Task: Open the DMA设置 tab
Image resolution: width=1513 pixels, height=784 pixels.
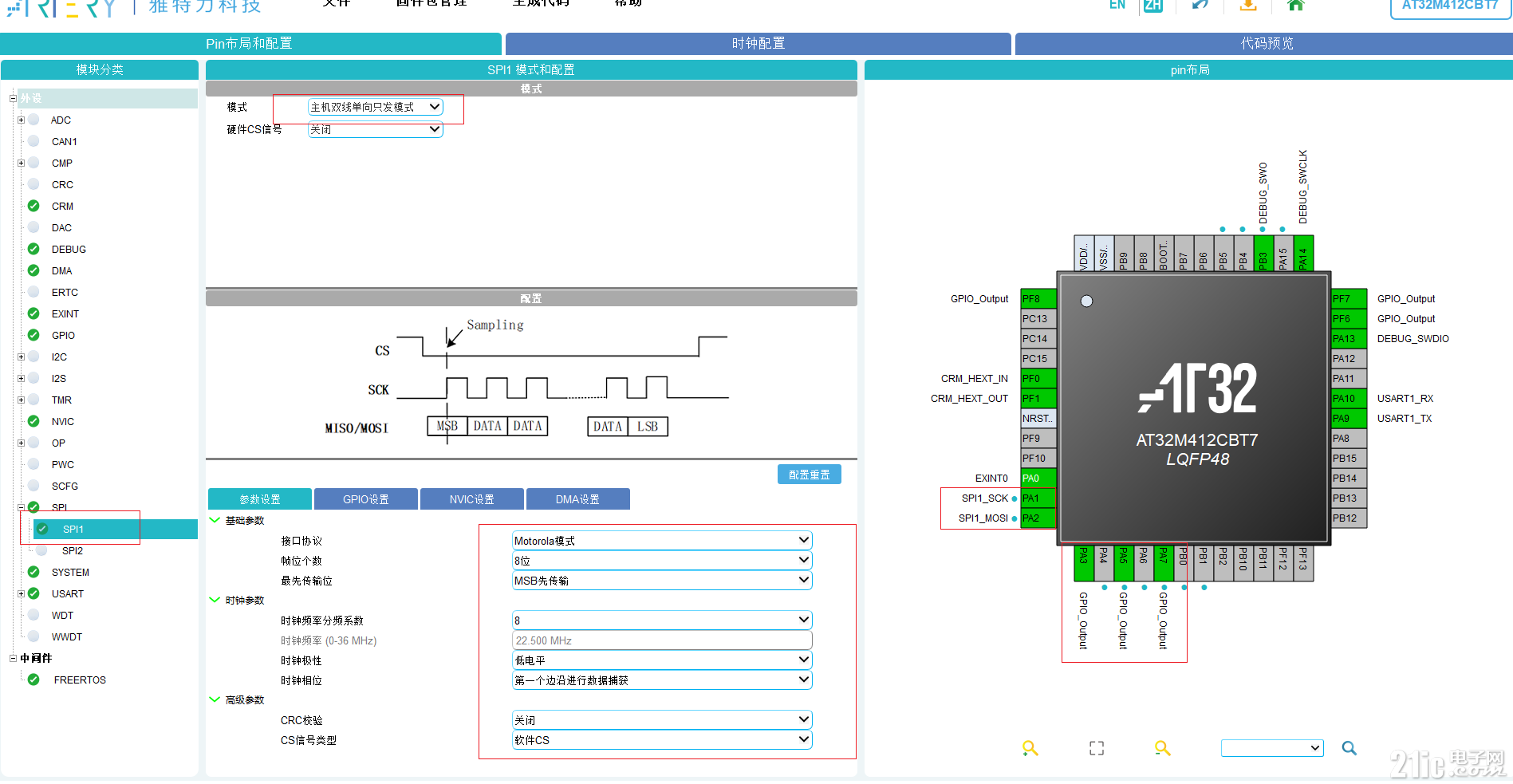Action: pyautogui.click(x=578, y=499)
